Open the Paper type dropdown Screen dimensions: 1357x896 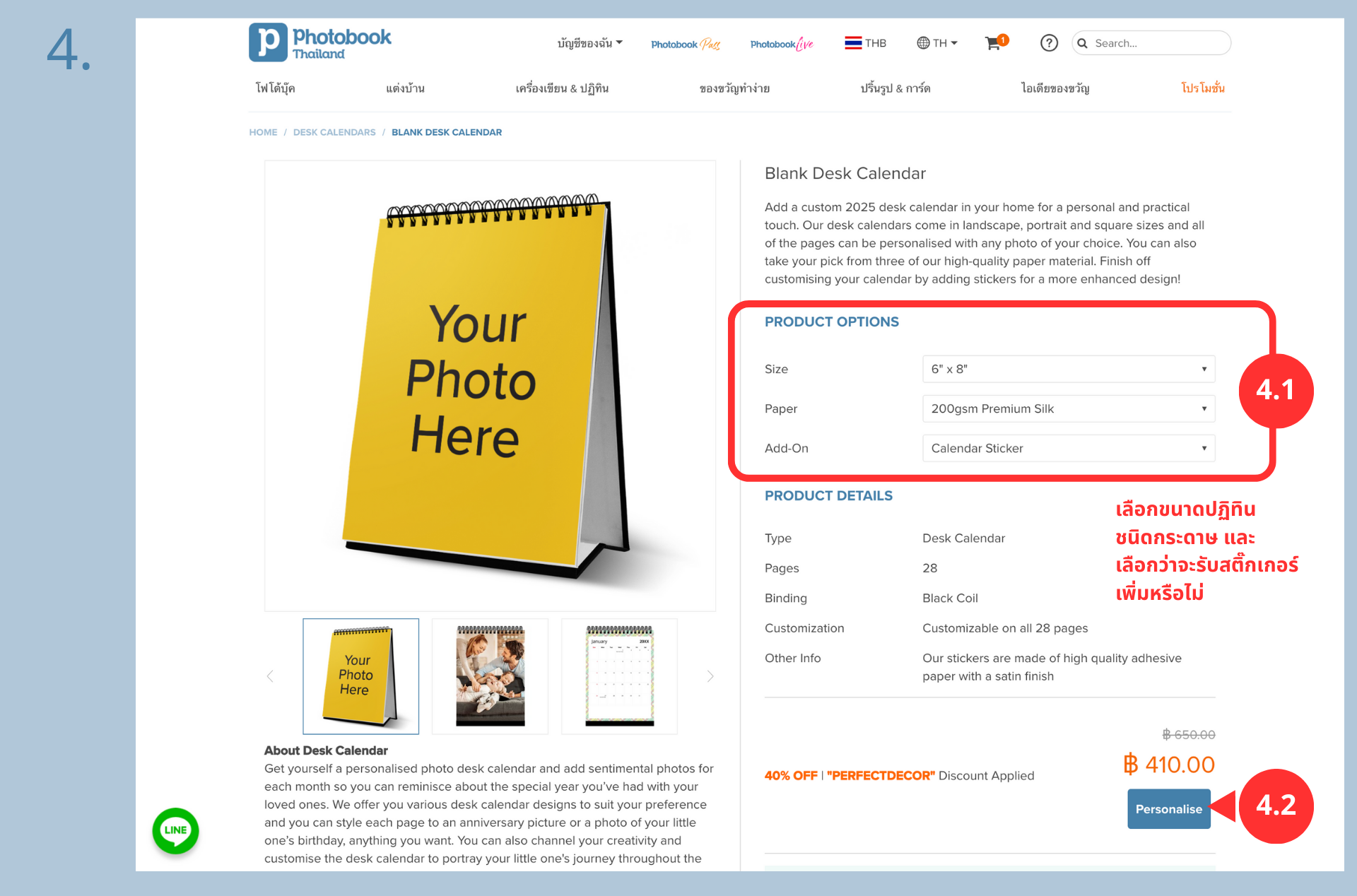click(1068, 408)
